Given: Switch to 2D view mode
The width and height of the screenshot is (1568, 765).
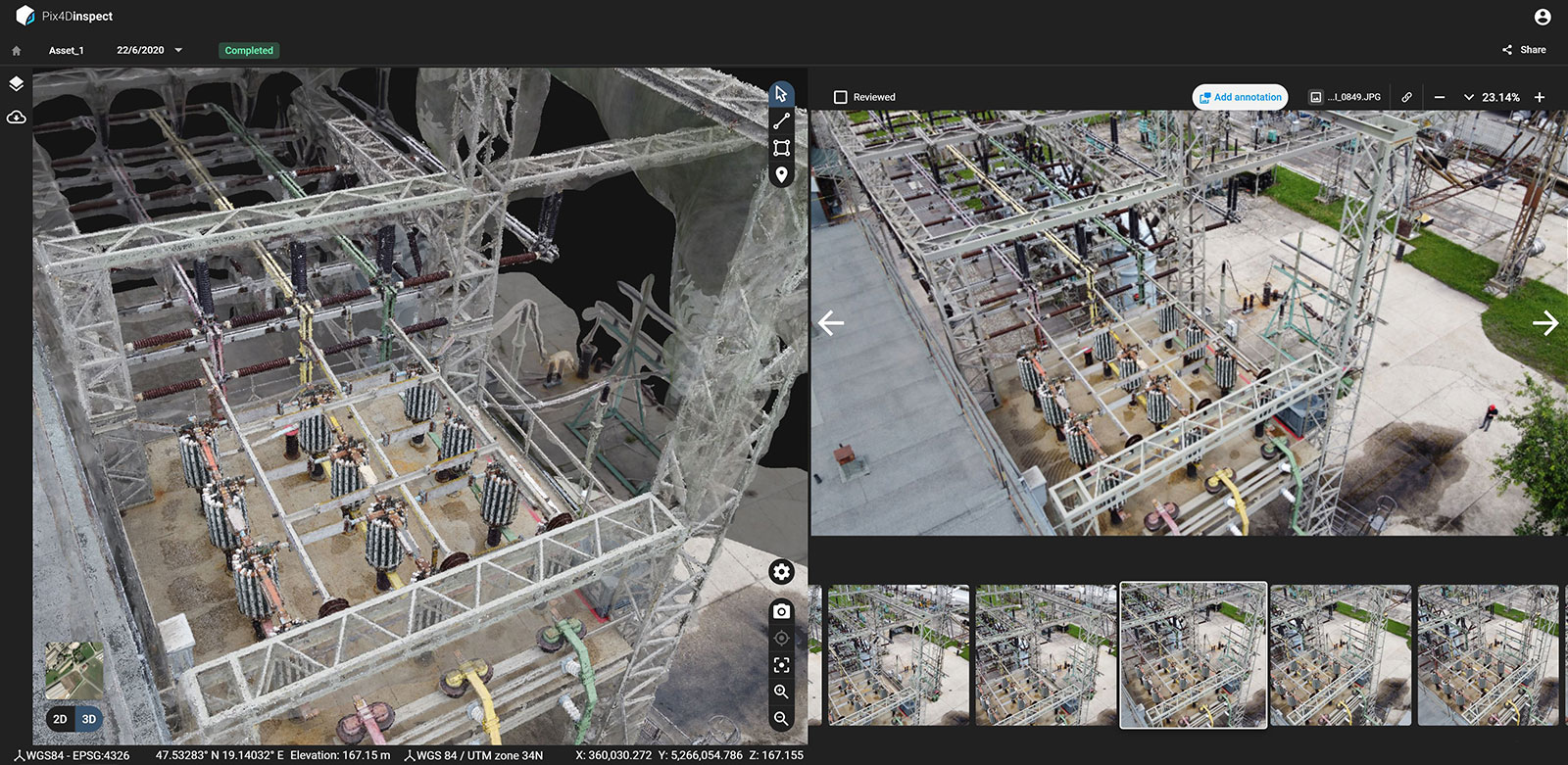Looking at the screenshot, I should point(60,719).
